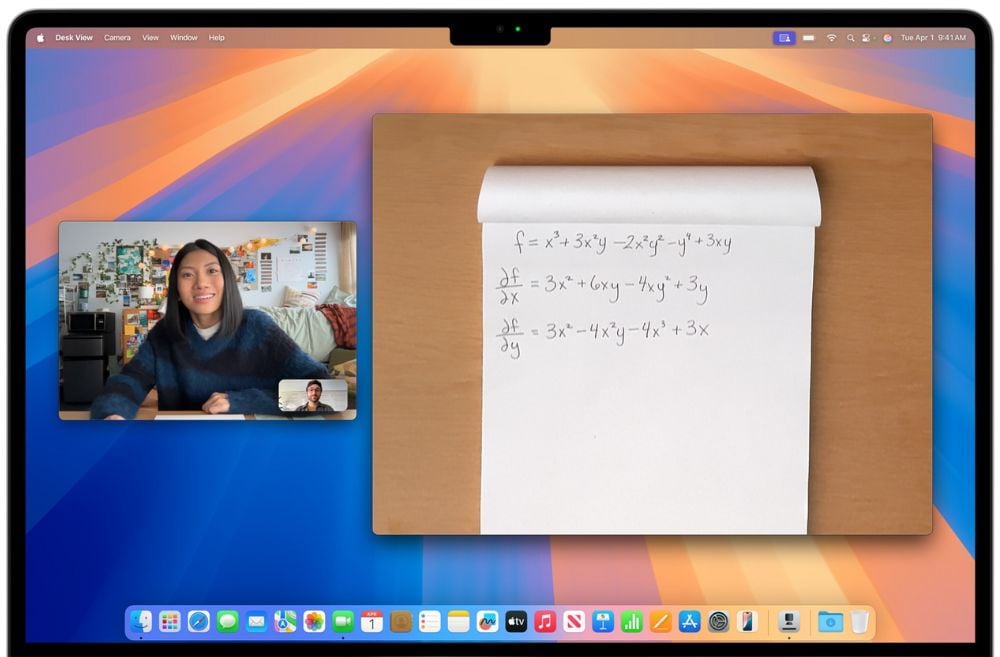1000x657 pixels.
Task: Open the Apple menu
Action: coord(40,38)
